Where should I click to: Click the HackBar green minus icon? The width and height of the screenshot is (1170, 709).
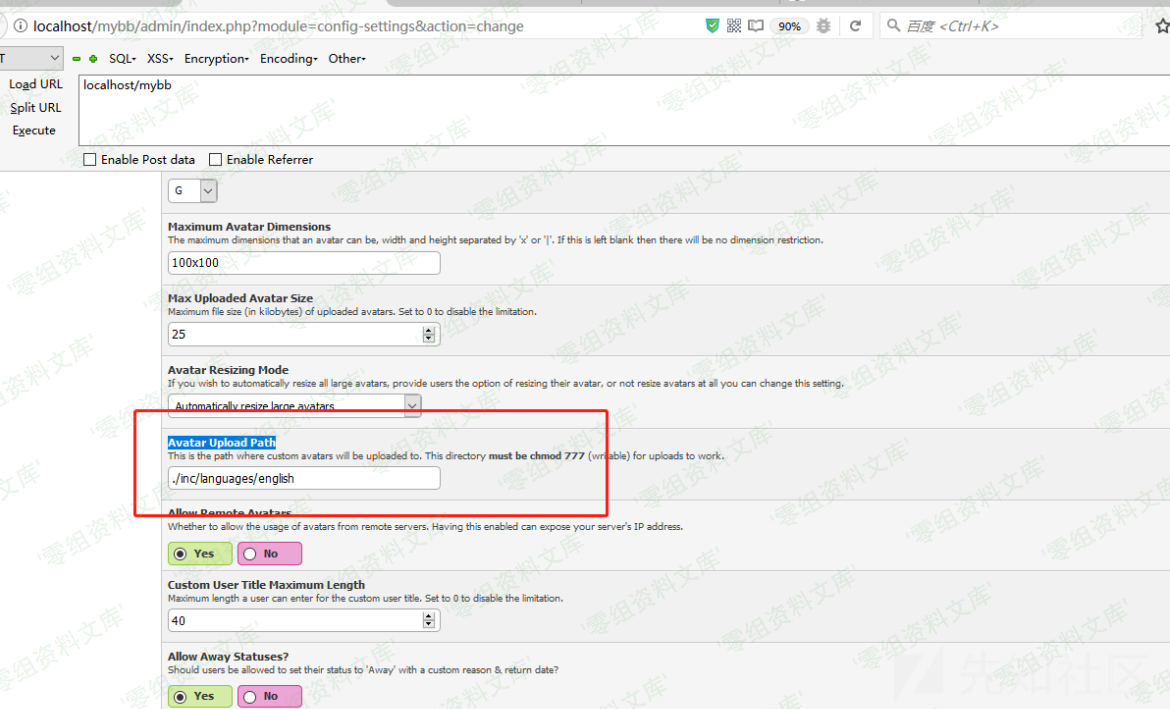[x=77, y=59]
